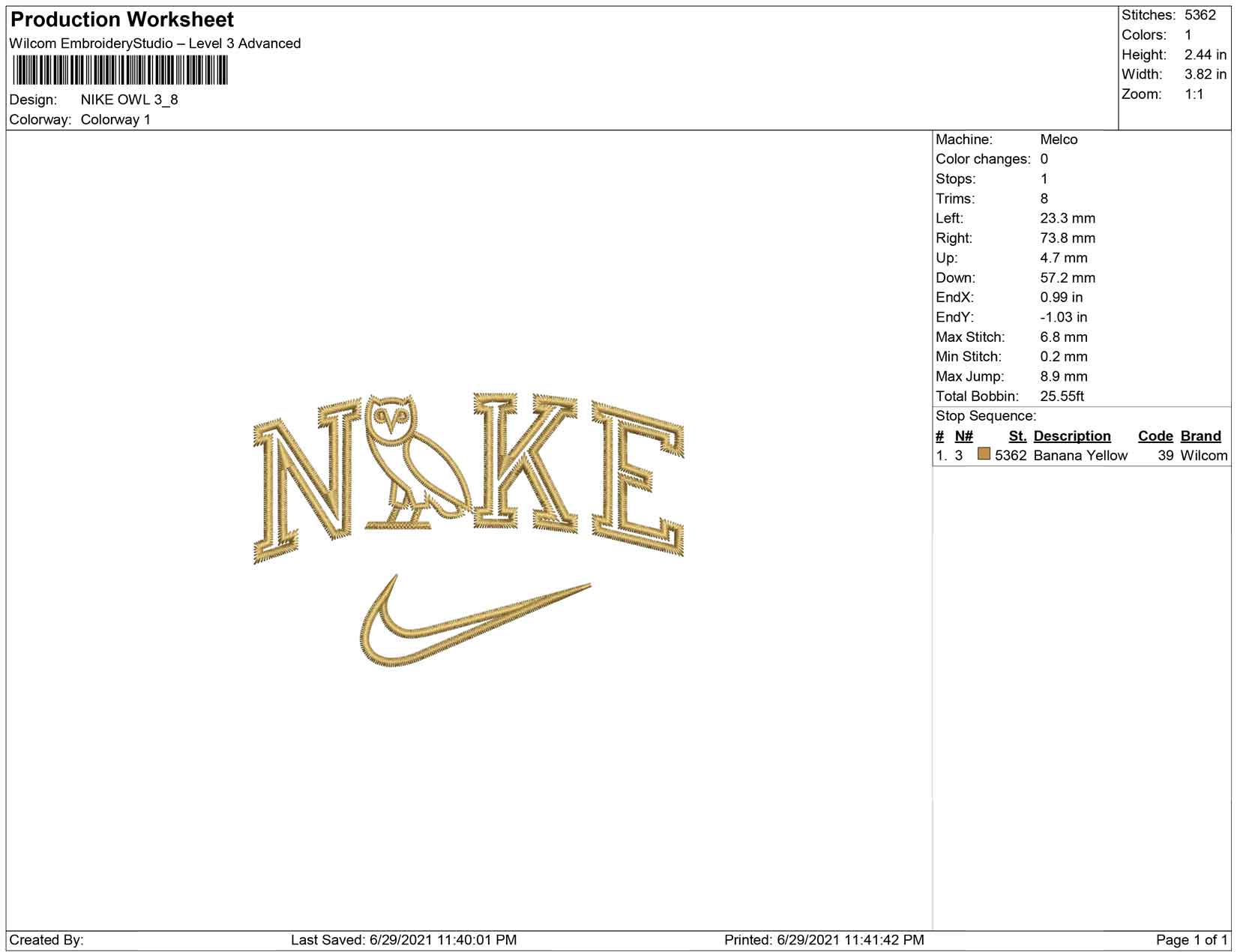Click the "Code" column header
The height and width of the screenshot is (952, 1237).
1155,436
